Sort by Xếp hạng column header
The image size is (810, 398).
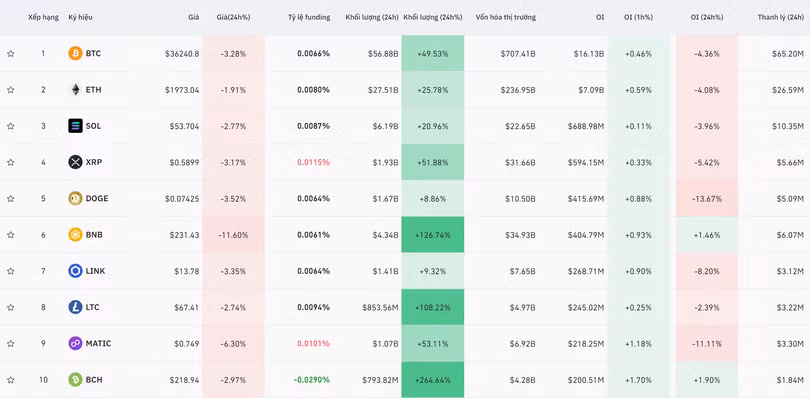43,17
